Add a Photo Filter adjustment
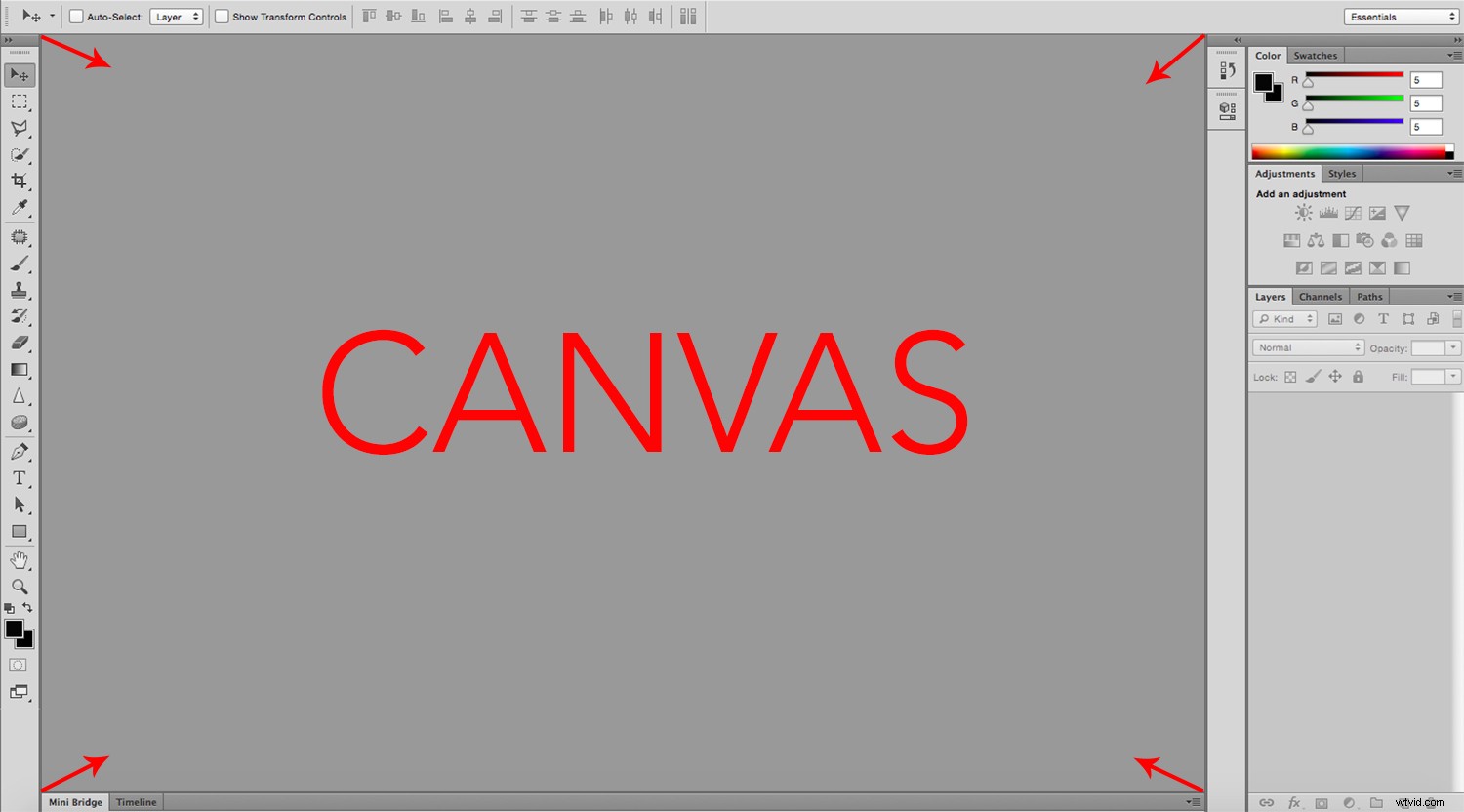 coord(1364,240)
